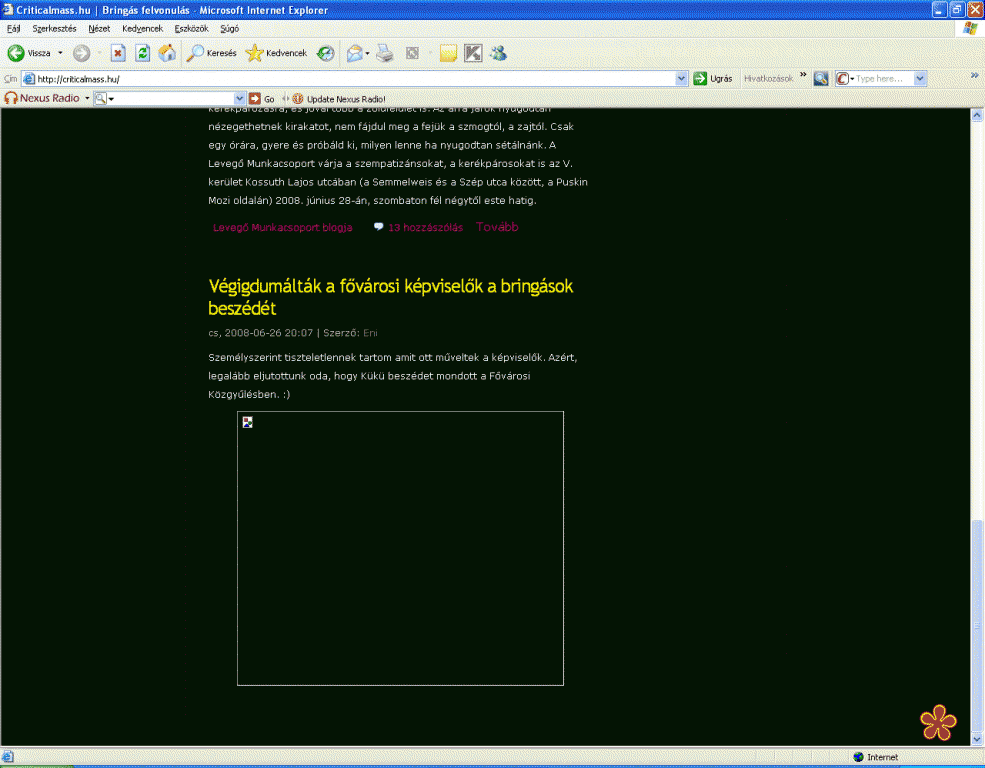Click the Vissza back button

click(30, 53)
